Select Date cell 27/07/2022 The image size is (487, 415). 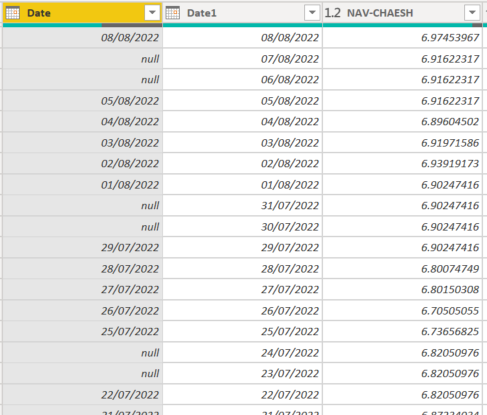[82, 290]
